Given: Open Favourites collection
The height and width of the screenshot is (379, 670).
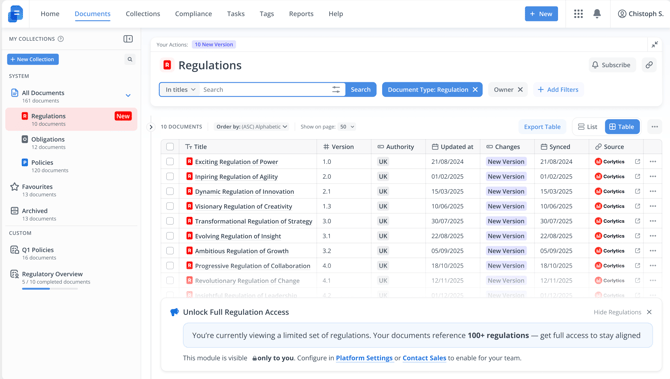Looking at the screenshot, I should pyautogui.click(x=71, y=190).
